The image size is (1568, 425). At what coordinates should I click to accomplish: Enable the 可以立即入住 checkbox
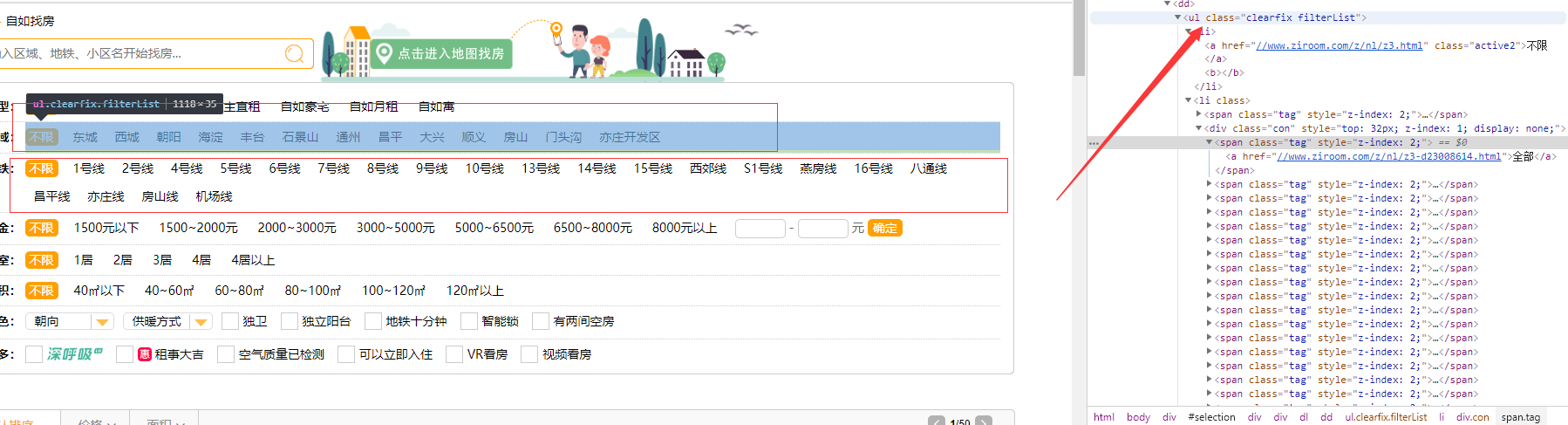tap(346, 353)
